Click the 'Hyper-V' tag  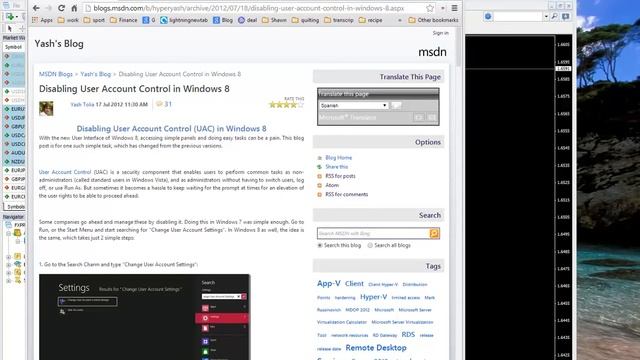click(x=373, y=297)
